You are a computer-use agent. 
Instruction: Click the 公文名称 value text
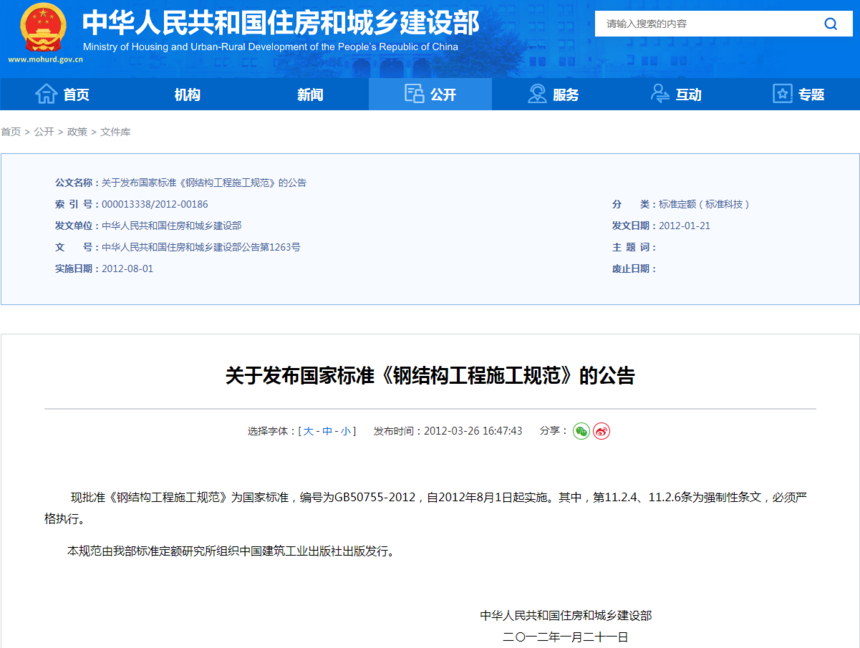(x=203, y=183)
